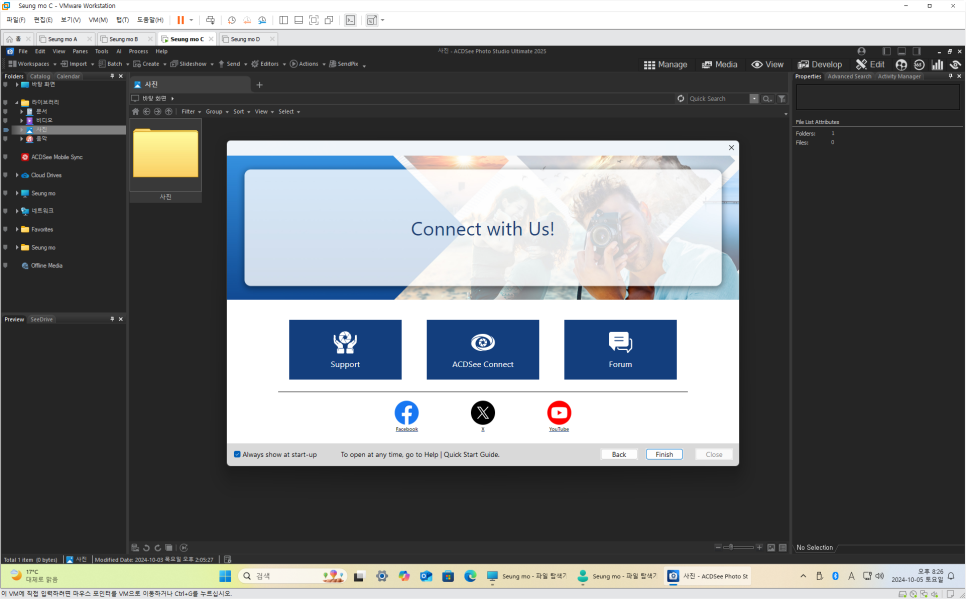The image size is (966, 599).
Task: Open the Sort dropdown
Action: (x=239, y=112)
